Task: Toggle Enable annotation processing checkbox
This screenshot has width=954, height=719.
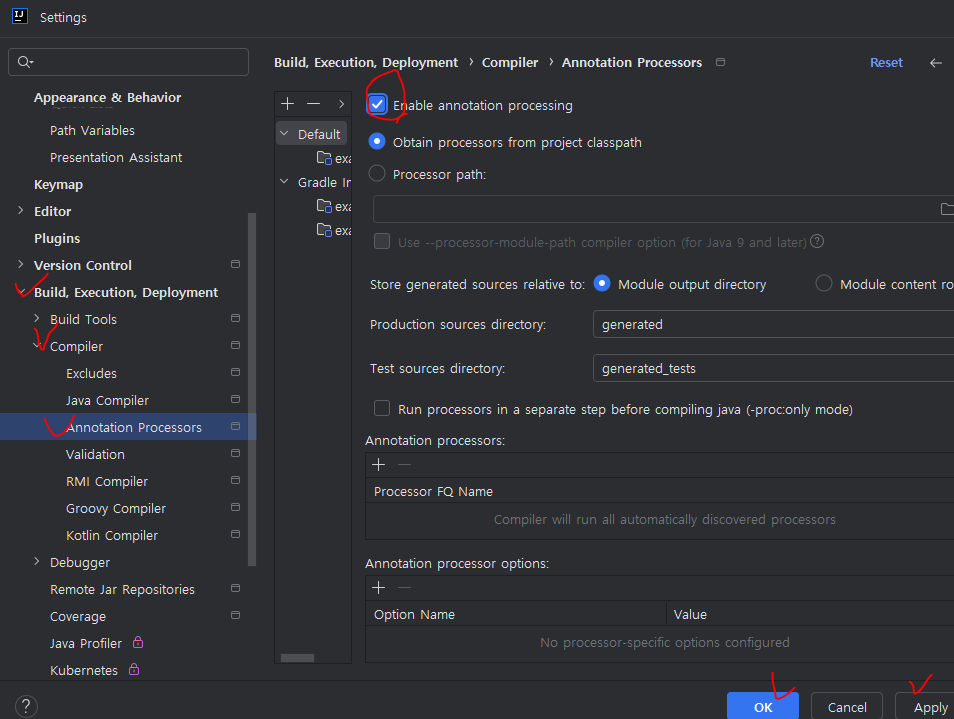Action: tap(377, 105)
